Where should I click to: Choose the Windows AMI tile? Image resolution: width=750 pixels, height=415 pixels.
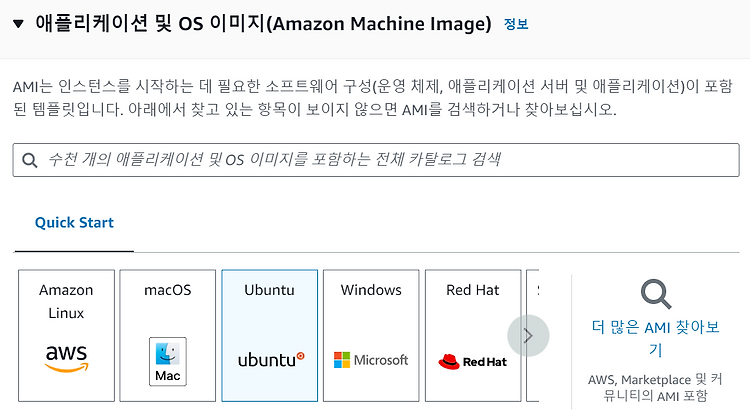tap(371, 336)
